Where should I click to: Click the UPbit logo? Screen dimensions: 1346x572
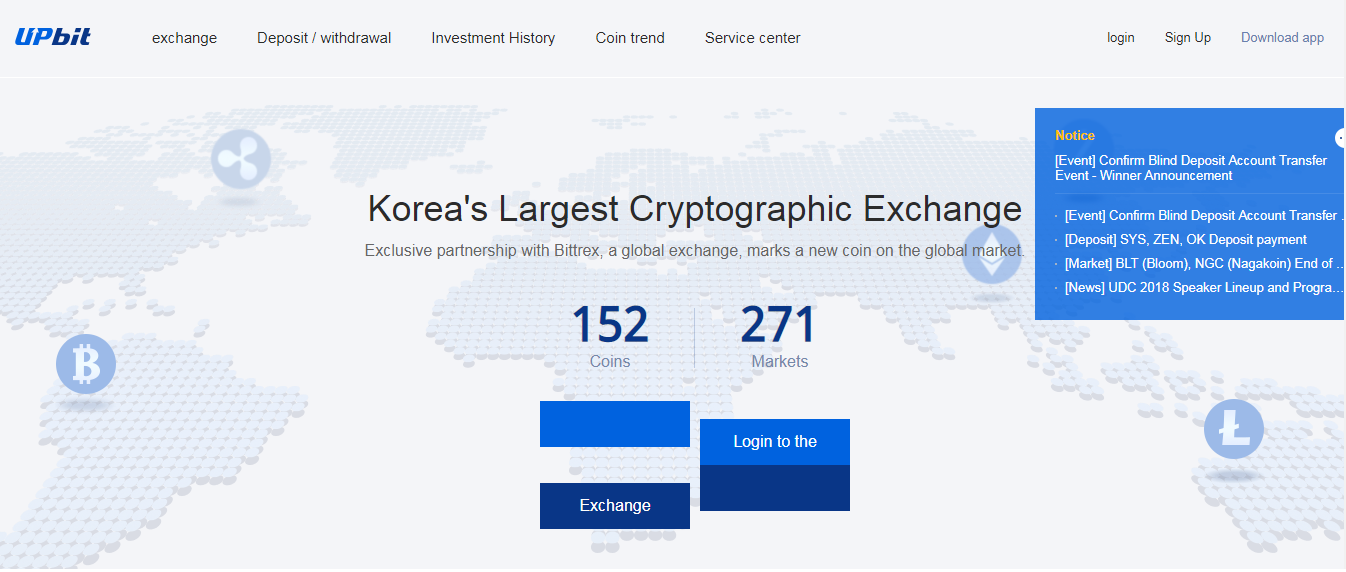(x=53, y=37)
